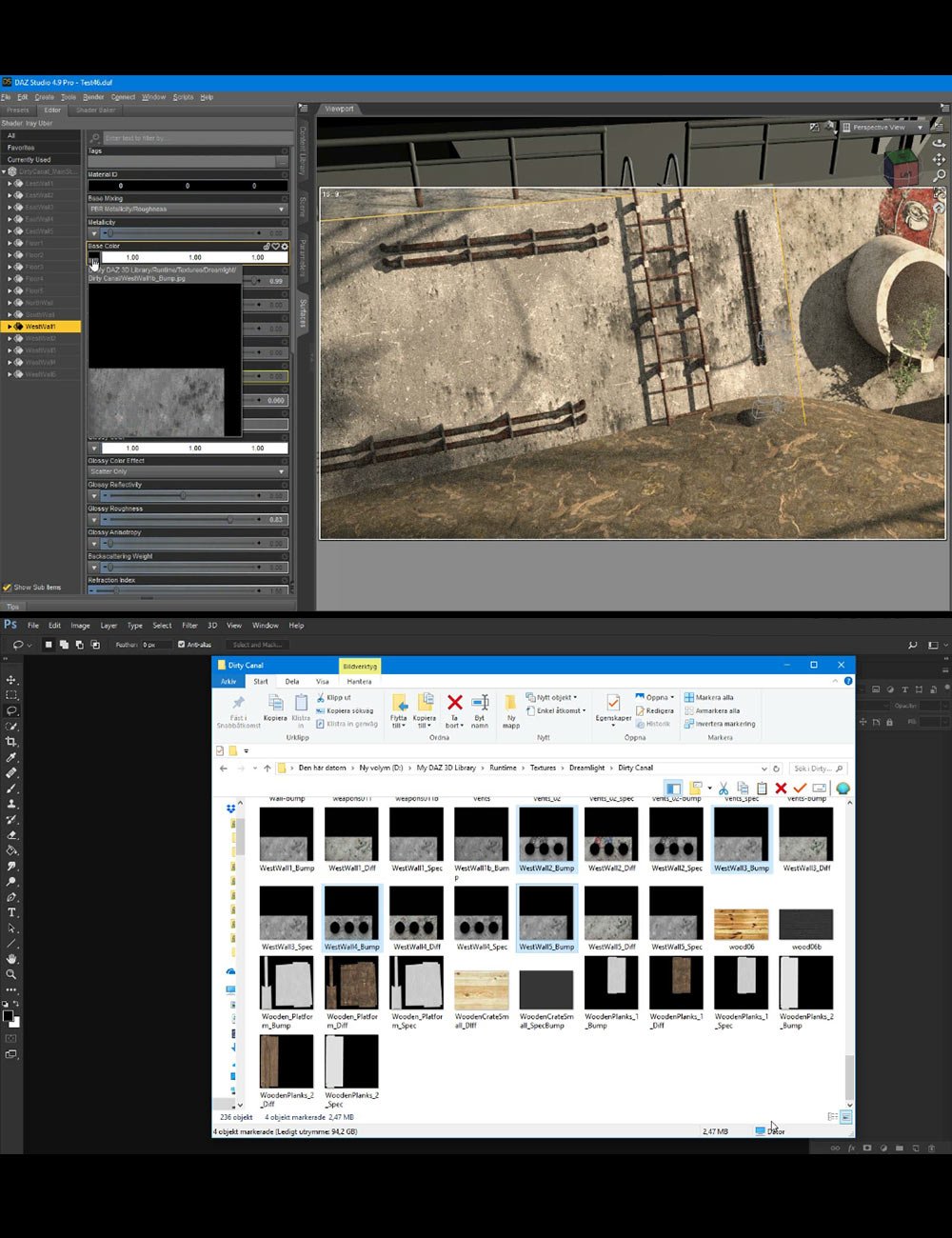The image size is (952, 1238).
Task: Click the red delete X in Explorer ribbon
Action: [x=455, y=703]
